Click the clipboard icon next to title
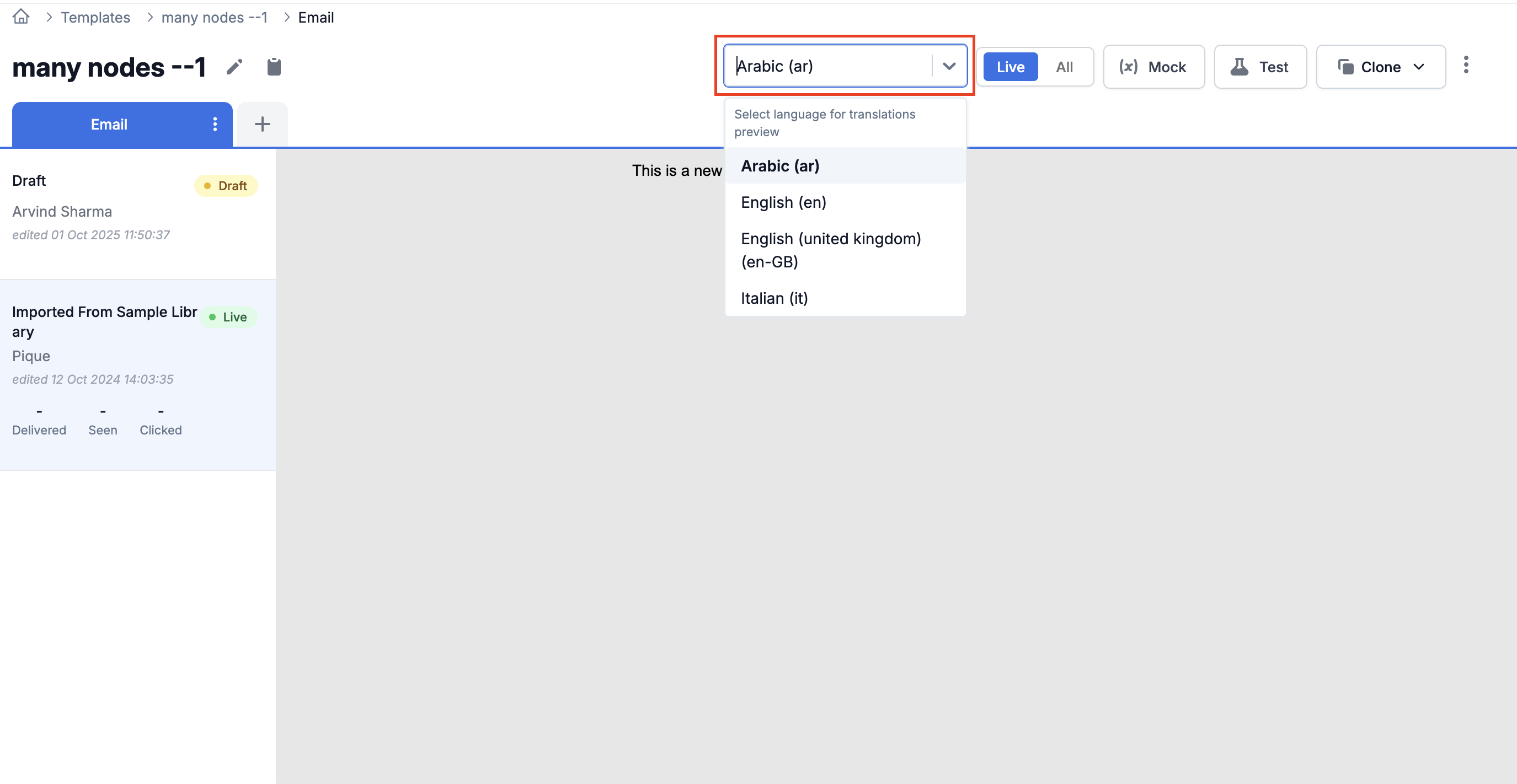The image size is (1517, 784). pos(273,67)
